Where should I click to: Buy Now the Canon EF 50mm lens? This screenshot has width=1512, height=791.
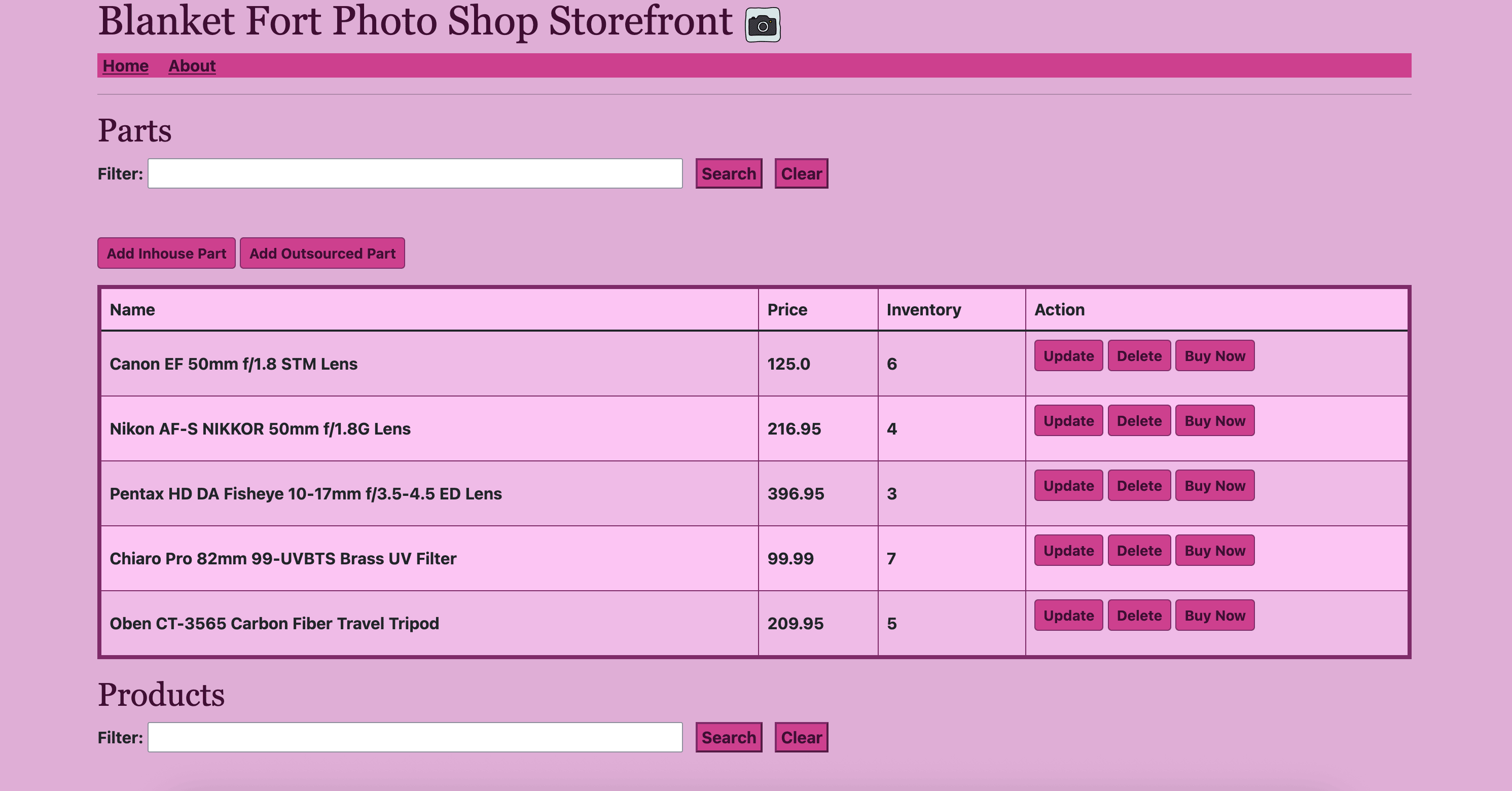1215,355
